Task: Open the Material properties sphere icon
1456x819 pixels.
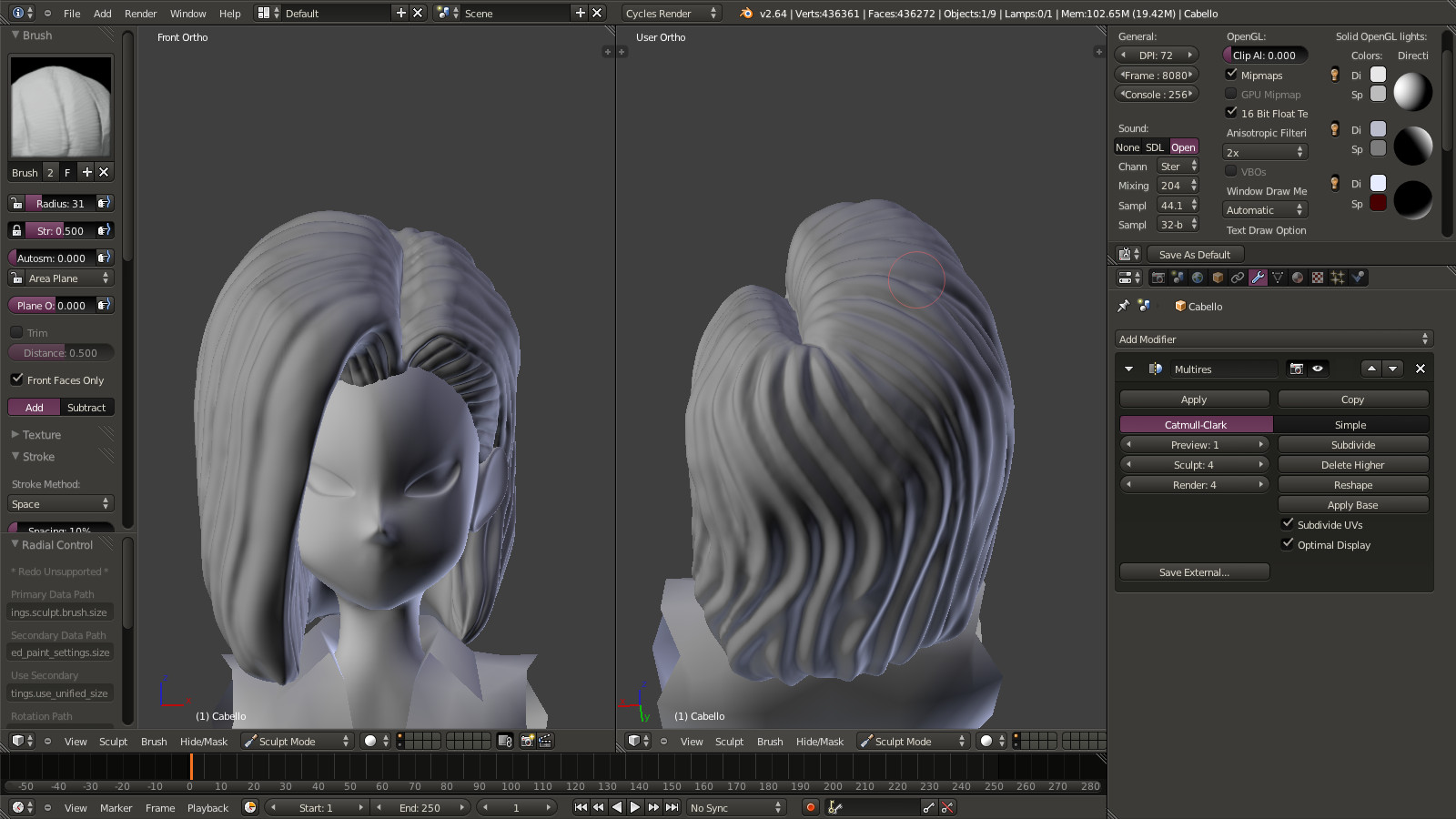Action: coord(1298,278)
